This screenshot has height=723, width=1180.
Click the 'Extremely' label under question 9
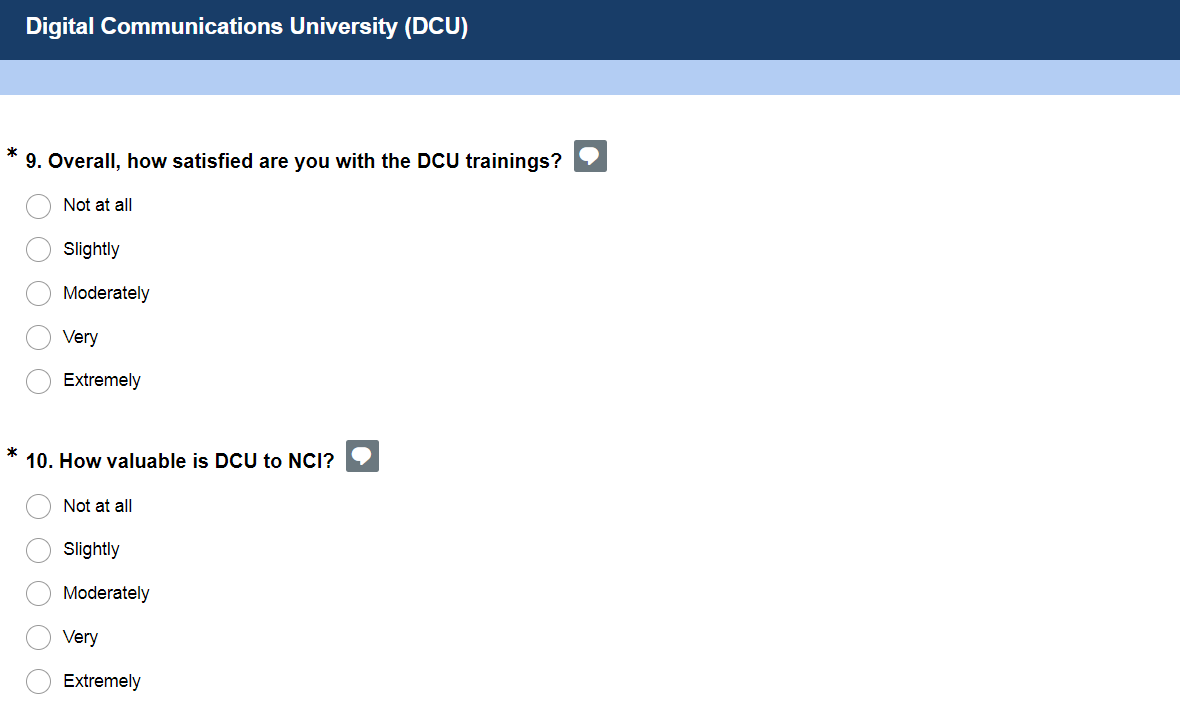[102, 380]
